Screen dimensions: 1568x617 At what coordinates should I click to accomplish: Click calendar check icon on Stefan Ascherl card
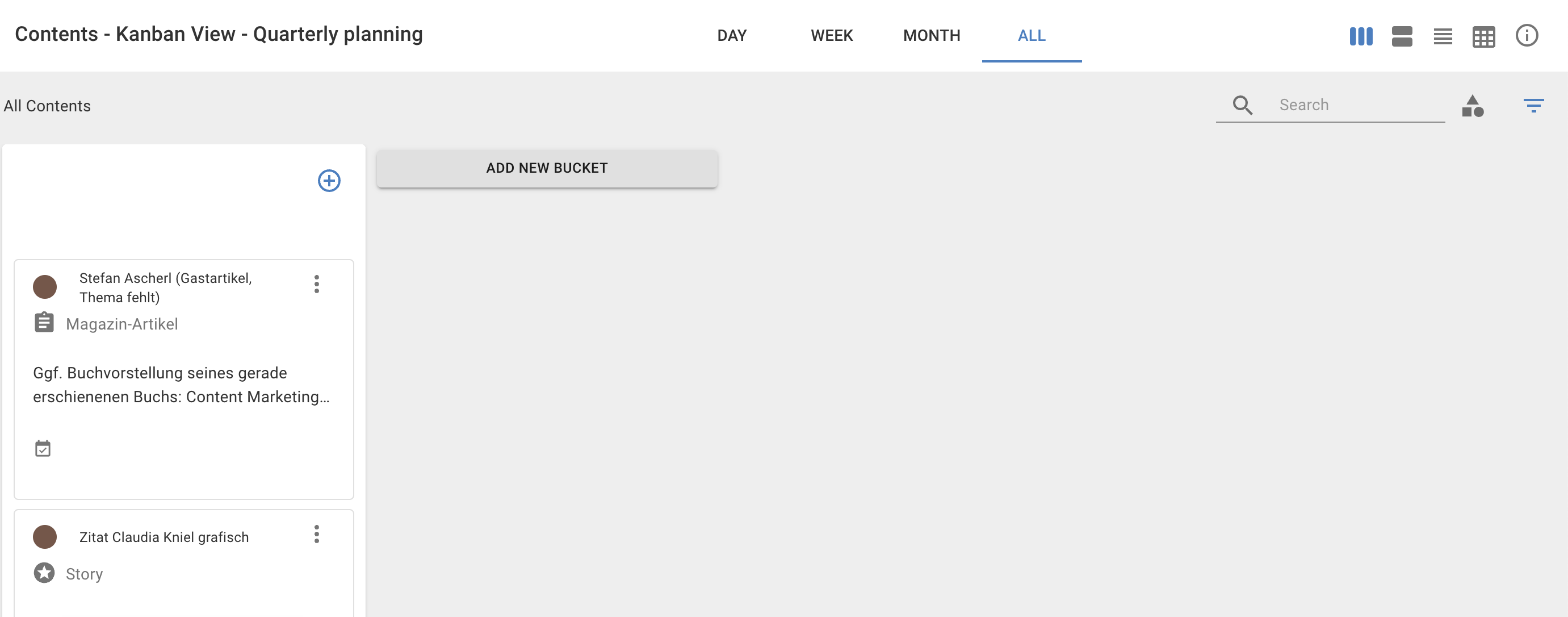coord(43,448)
